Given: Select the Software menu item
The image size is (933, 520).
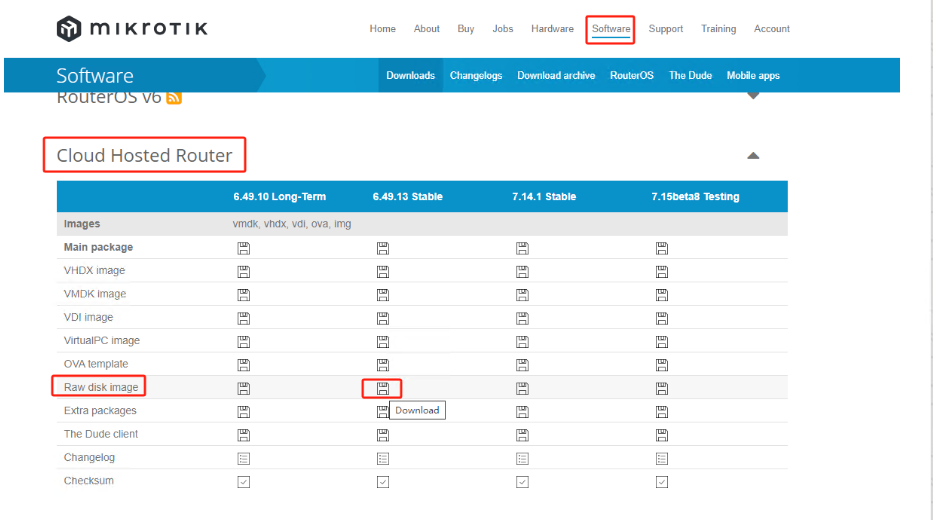Looking at the screenshot, I should click(610, 29).
